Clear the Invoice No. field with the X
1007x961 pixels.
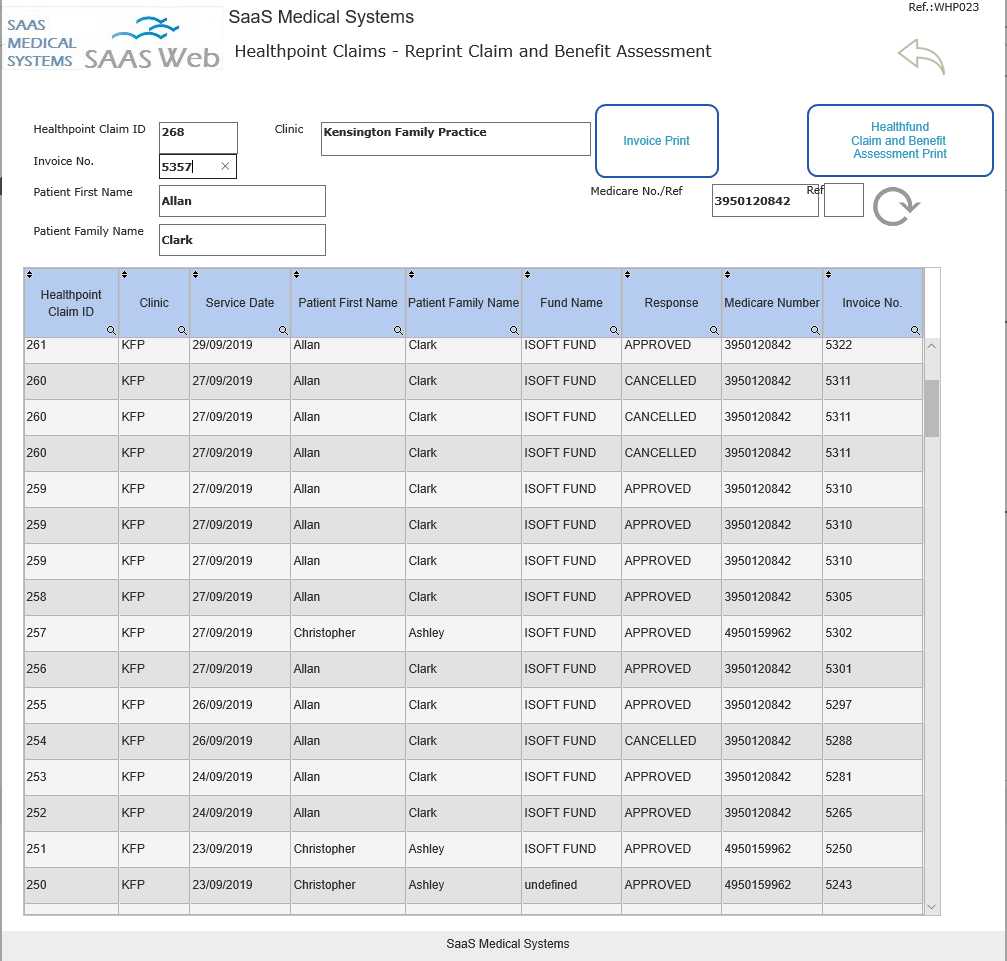(225, 166)
